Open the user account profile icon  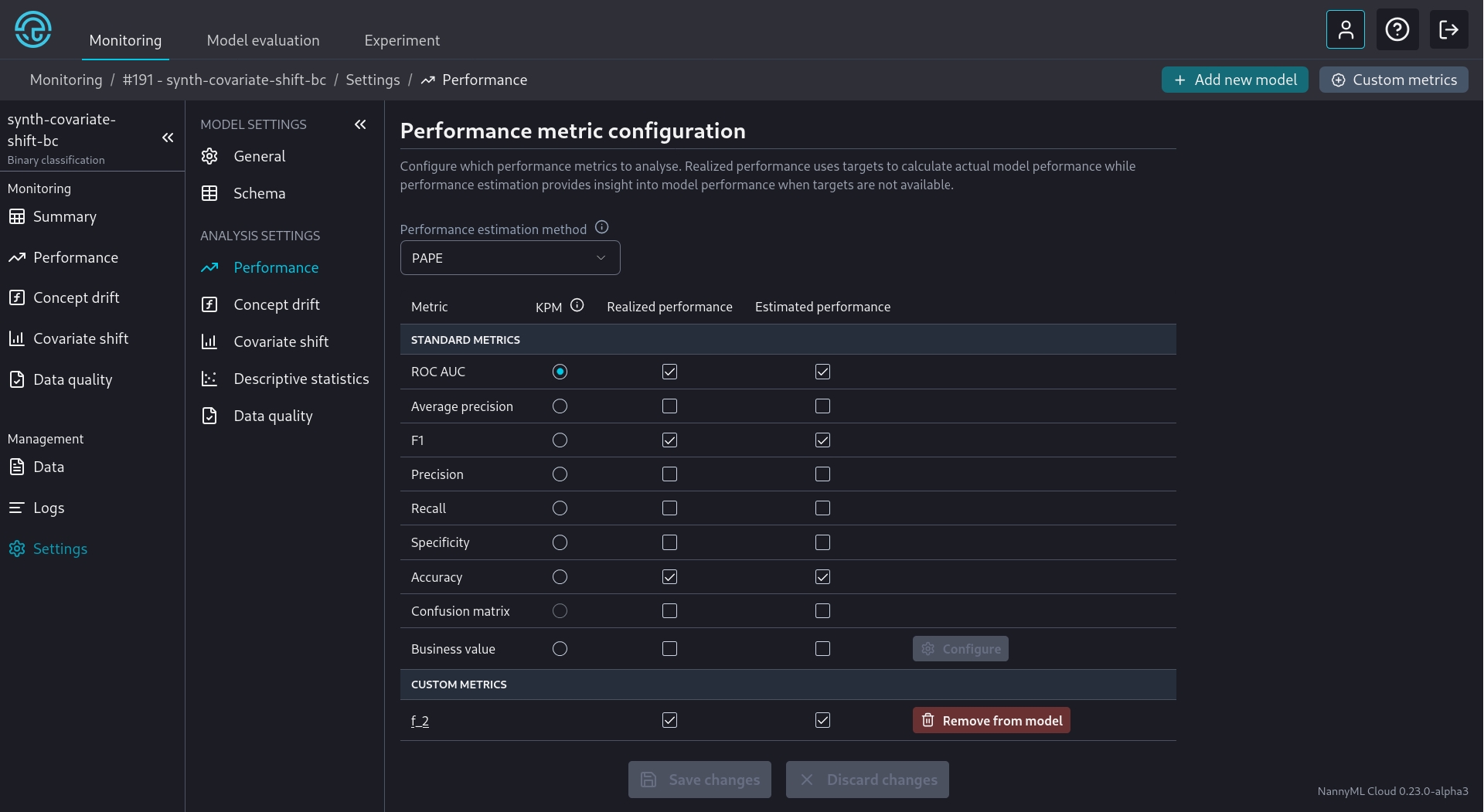(x=1345, y=30)
